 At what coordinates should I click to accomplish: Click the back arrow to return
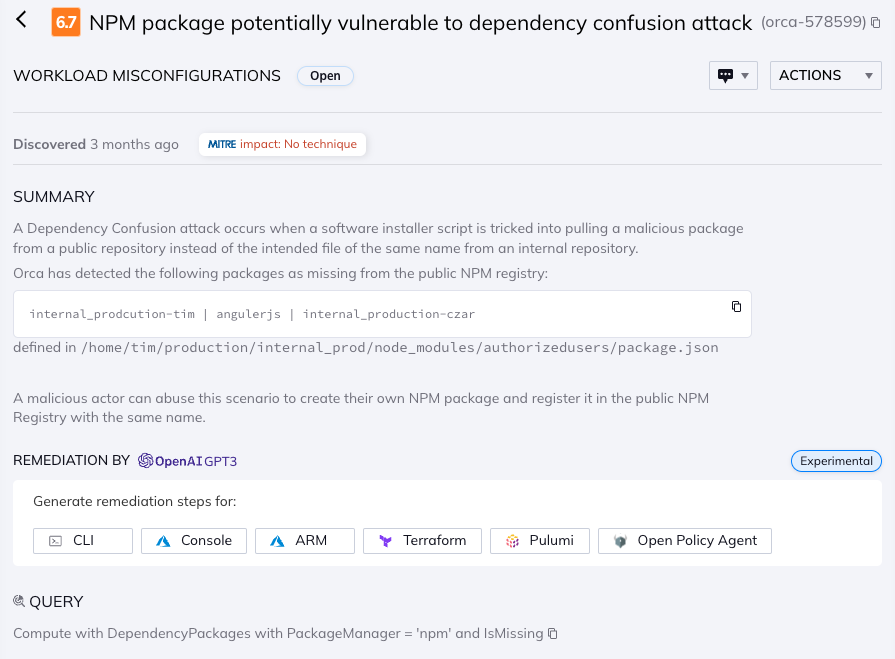point(22,22)
